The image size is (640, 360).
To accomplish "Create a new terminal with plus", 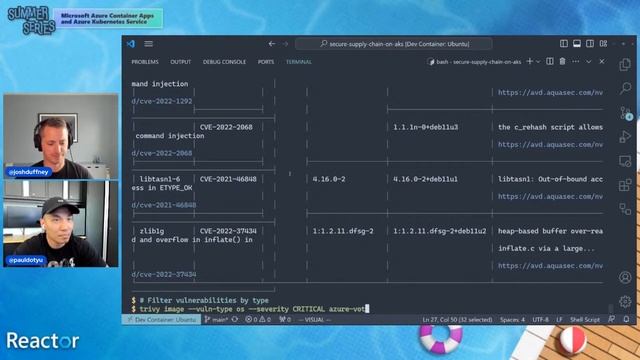I will click(530, 62).
